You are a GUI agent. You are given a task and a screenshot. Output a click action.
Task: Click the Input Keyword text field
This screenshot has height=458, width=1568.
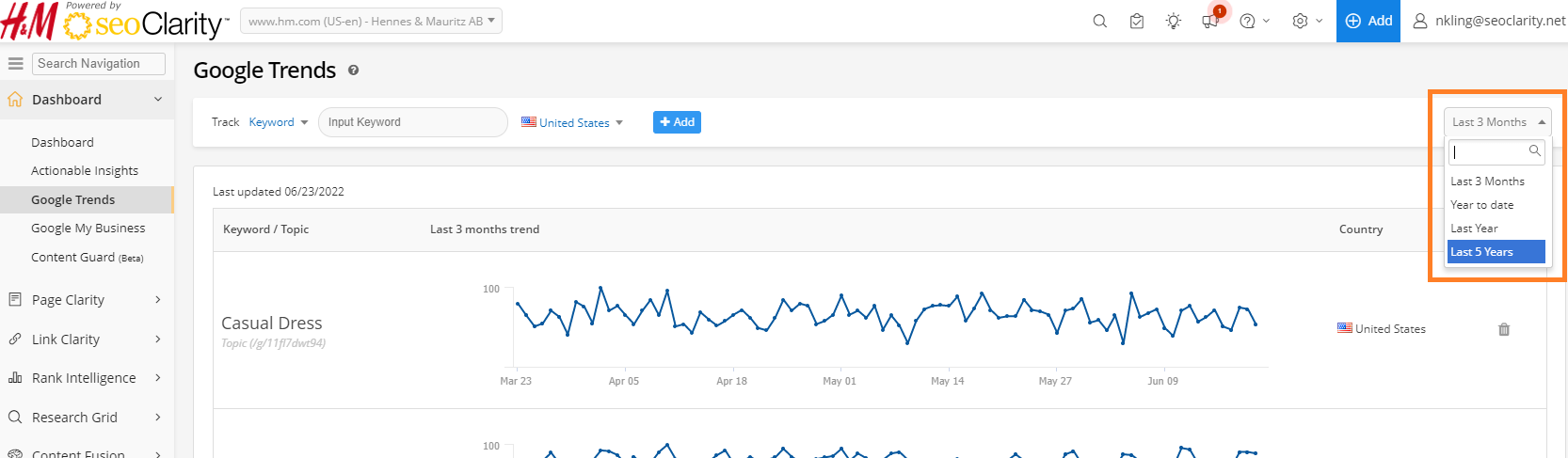coord(412,122)
